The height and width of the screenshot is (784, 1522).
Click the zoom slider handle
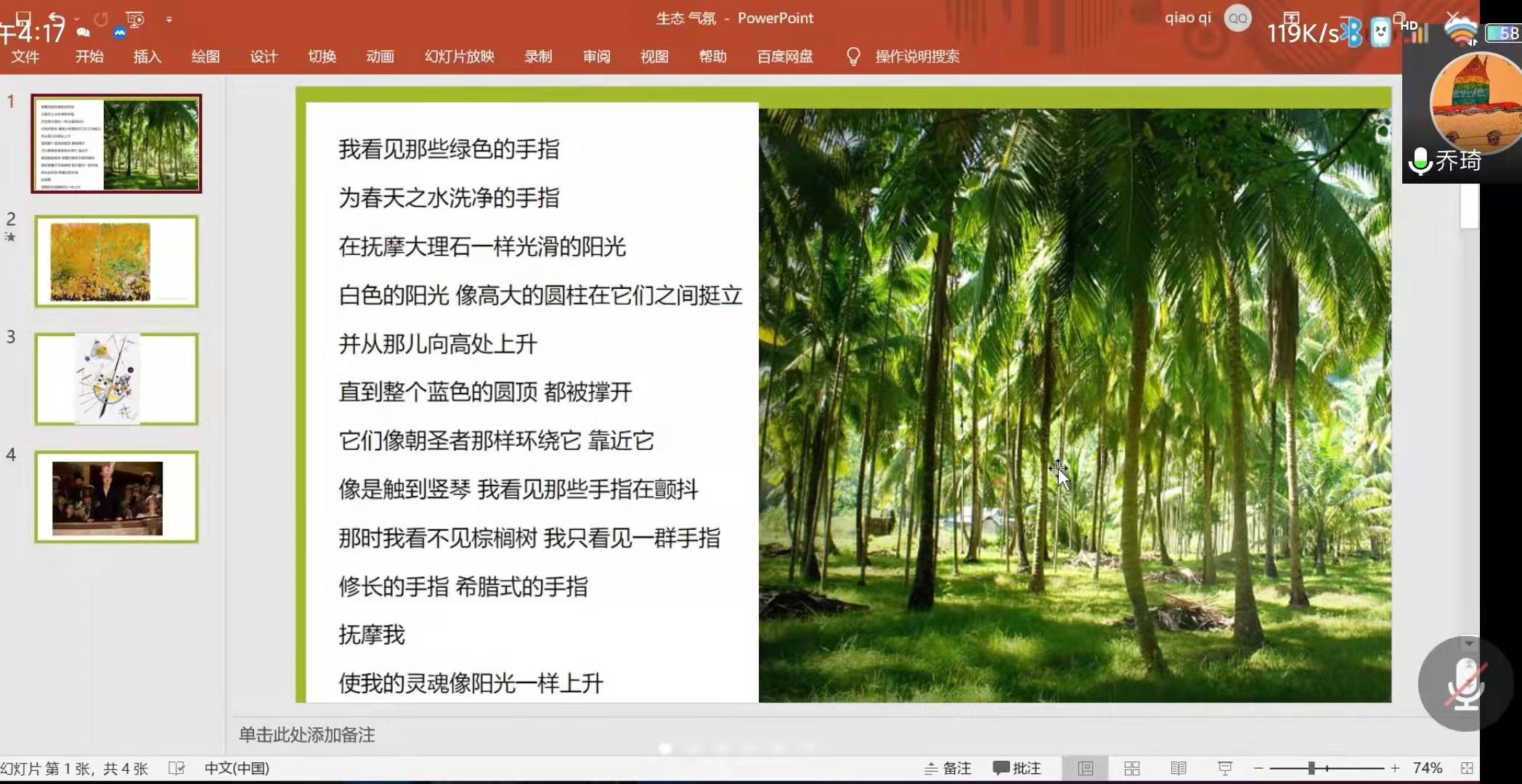pos(1311,768)
